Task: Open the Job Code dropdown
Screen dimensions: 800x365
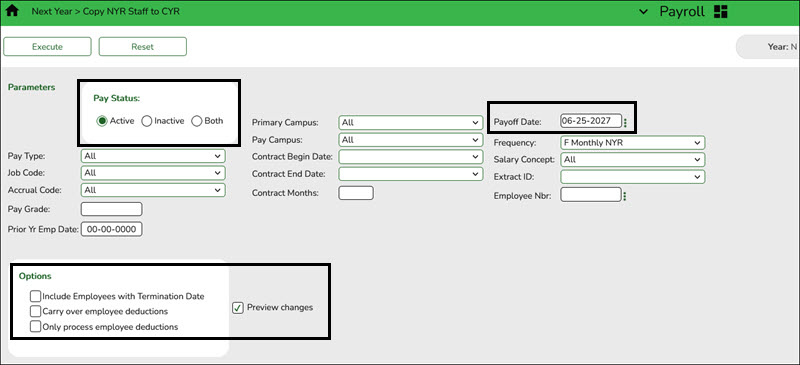Action: (x=153, y=173)
